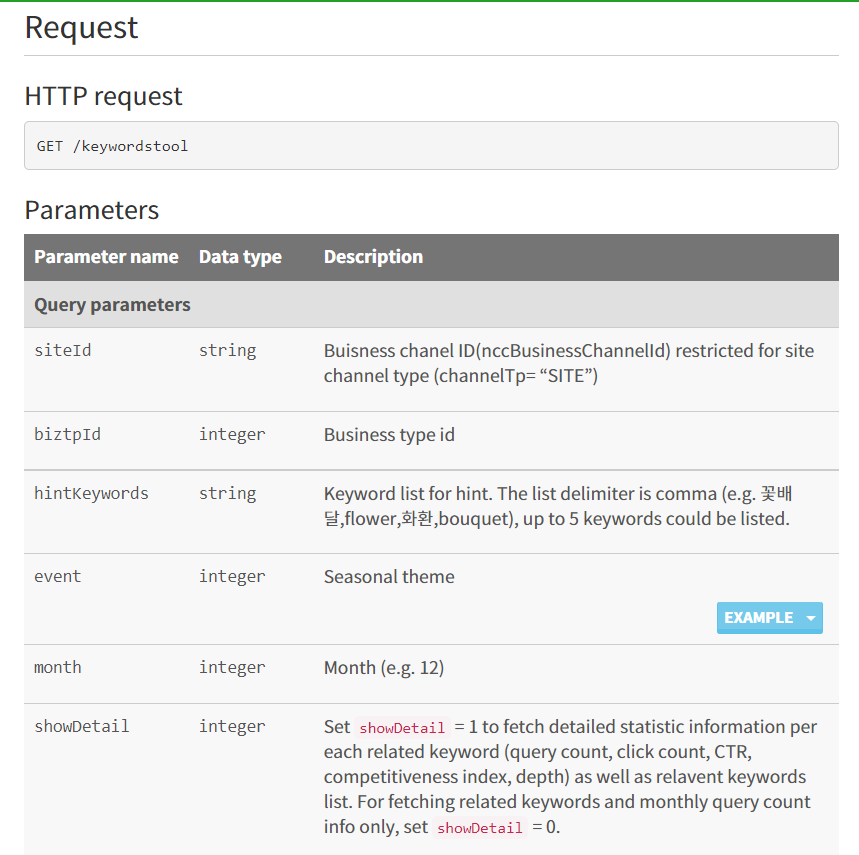
Task: Select the showDetail parameter name
Action: click(x=82, y=727)
